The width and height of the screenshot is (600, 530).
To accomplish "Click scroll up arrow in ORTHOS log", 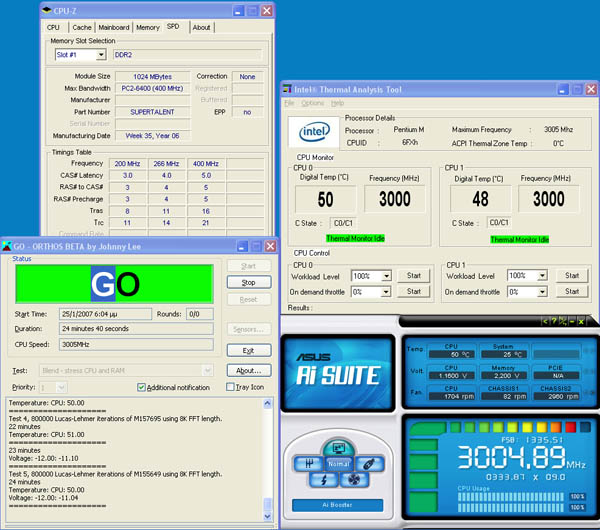I will point(267,403).
